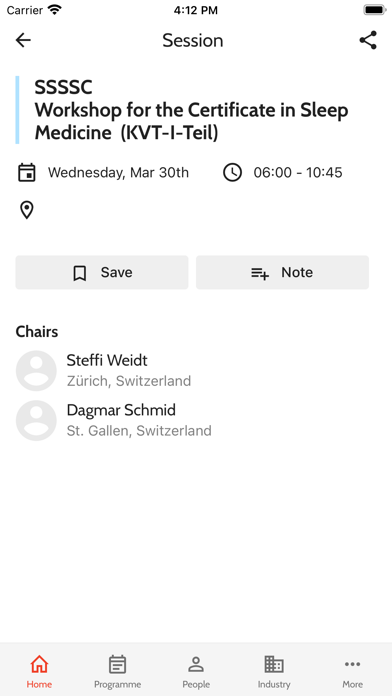The height and width of the screenshot is (696, 392).
Task: Tap the add-note list icon
Action: (260, 273)
